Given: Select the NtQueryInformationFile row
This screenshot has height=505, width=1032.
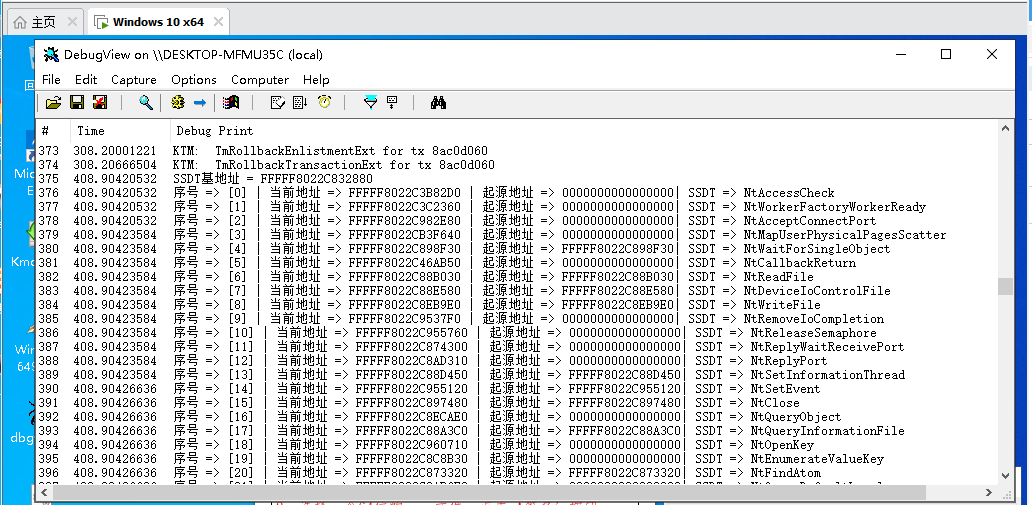Looking at the screenshot, I should click(x=517, y=431).
